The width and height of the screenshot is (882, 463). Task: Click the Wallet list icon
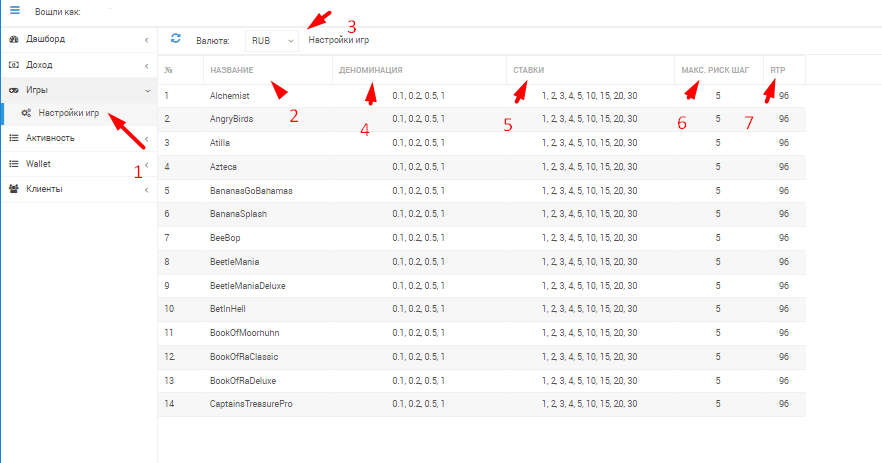click(14, 164)
